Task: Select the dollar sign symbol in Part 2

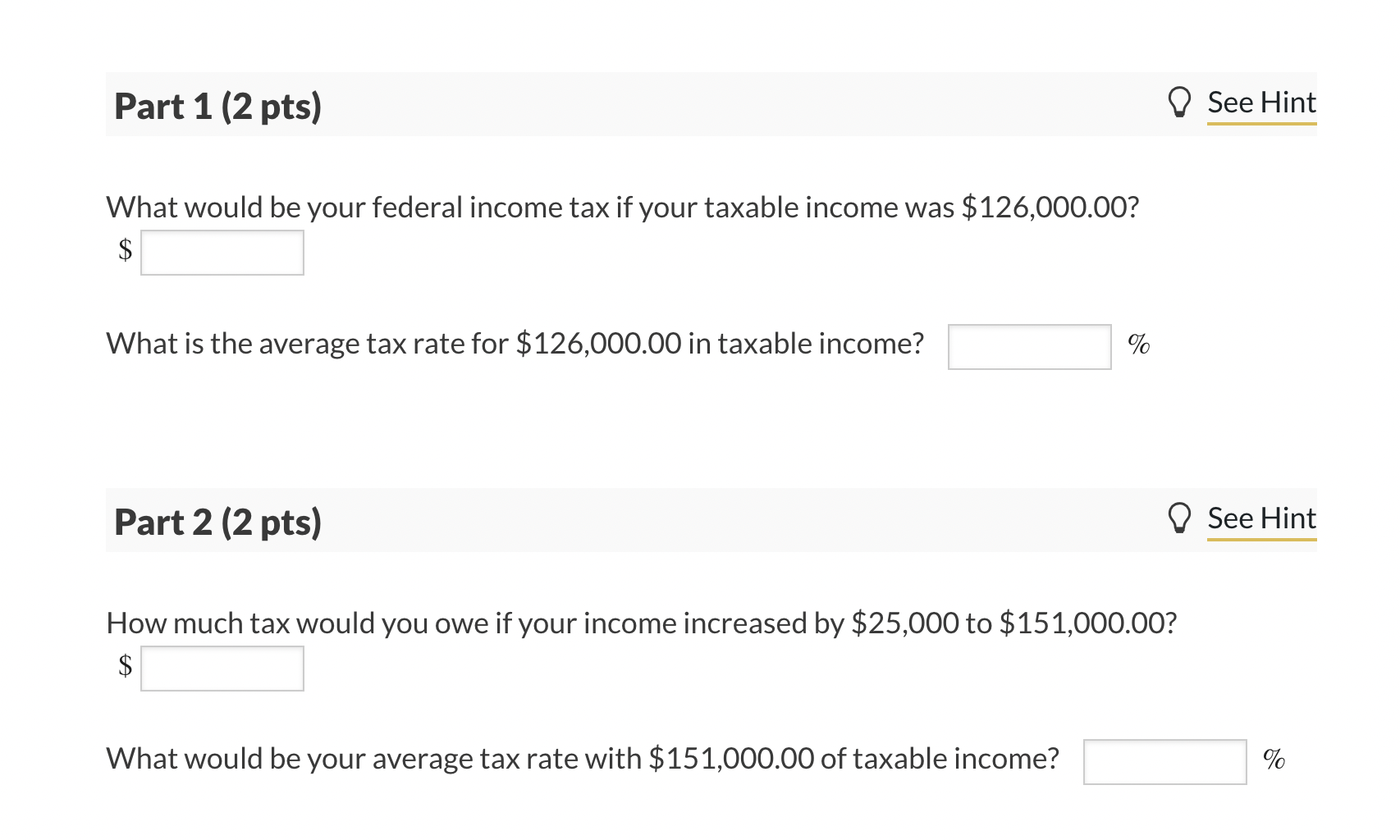Action: (x=123, y=668)
